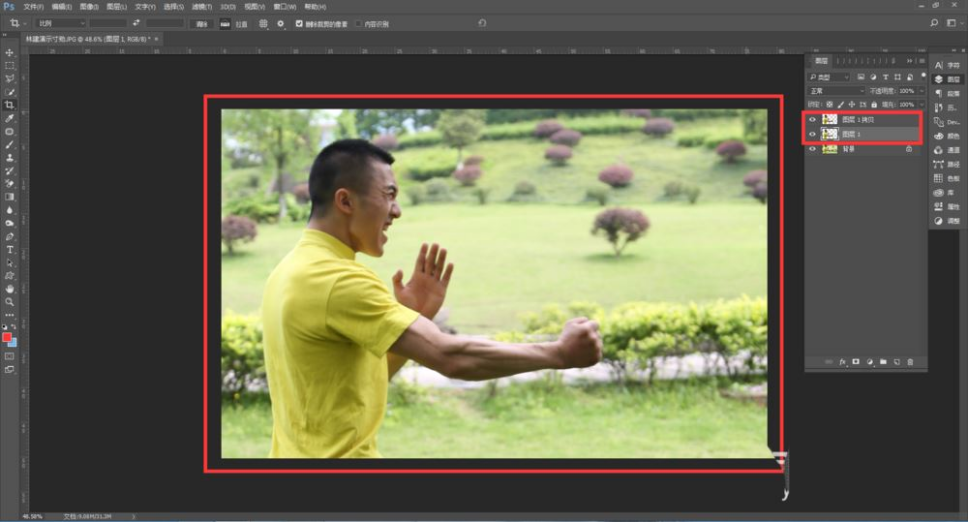The width and height of the screenshot is (968, 522).
Task: Open the blend mode 正常 dropdown
Action: click(x=835, y=90)
